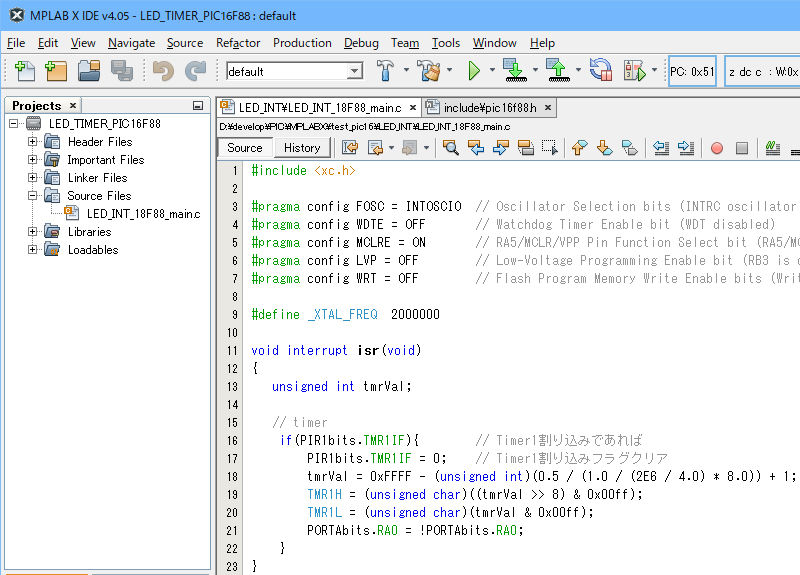This screenshot has width=800, height=575.
Task: Open Run Project dropdown arrow
Action: 492,69
